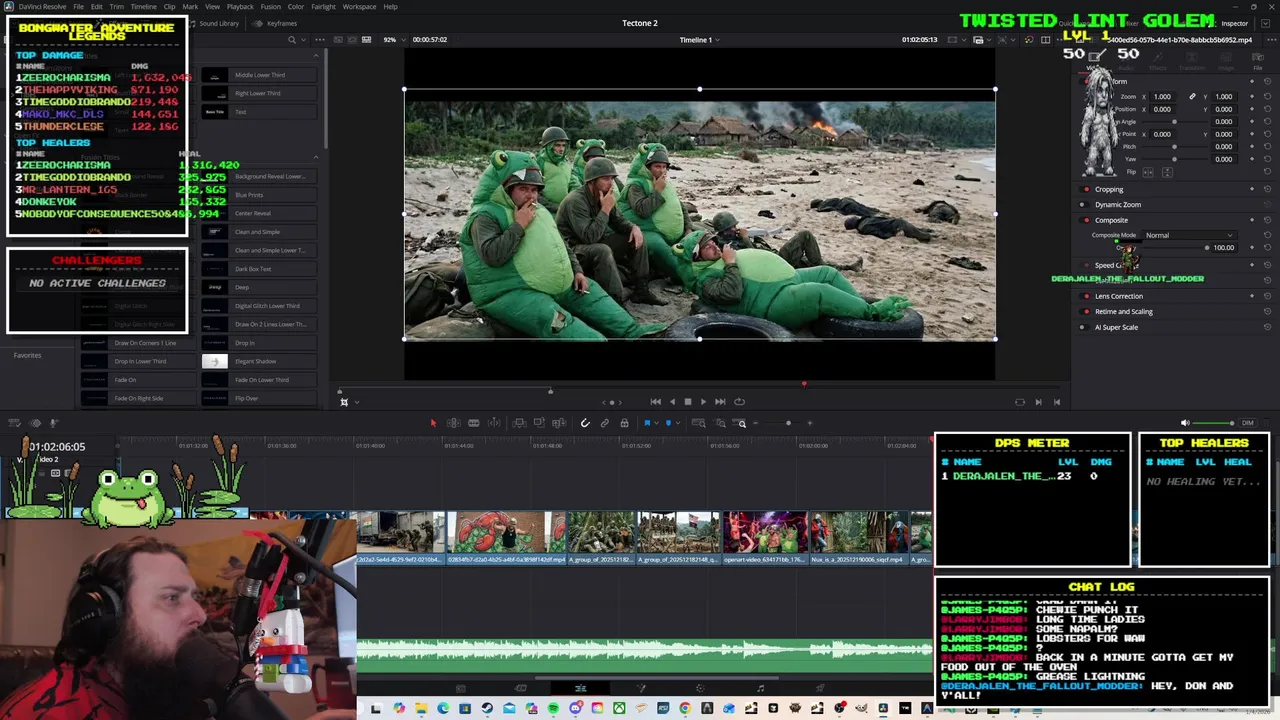Expand the Retime and Scaling section

tap(1123, 311)
